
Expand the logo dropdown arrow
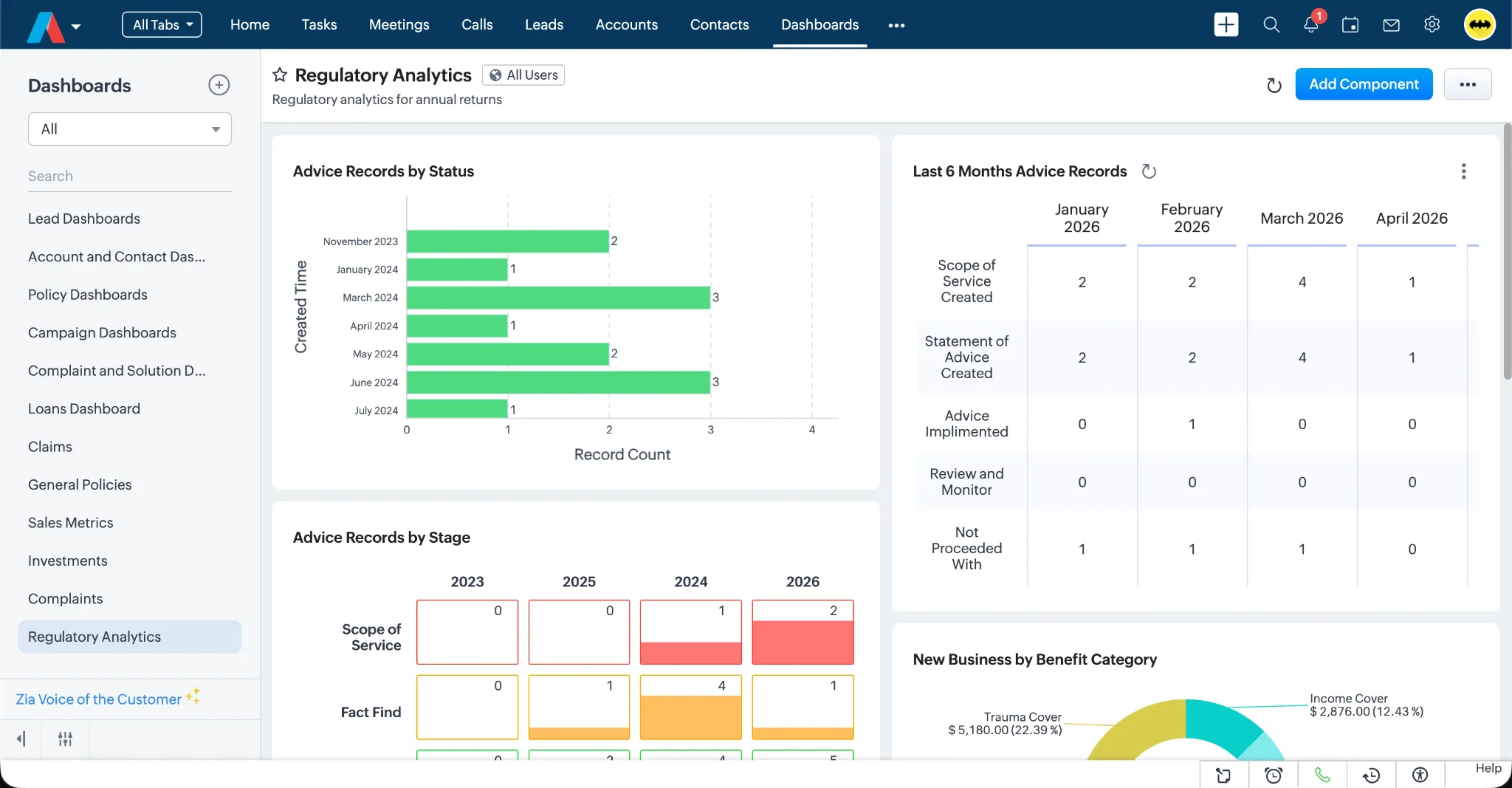[x=76, y=27]
